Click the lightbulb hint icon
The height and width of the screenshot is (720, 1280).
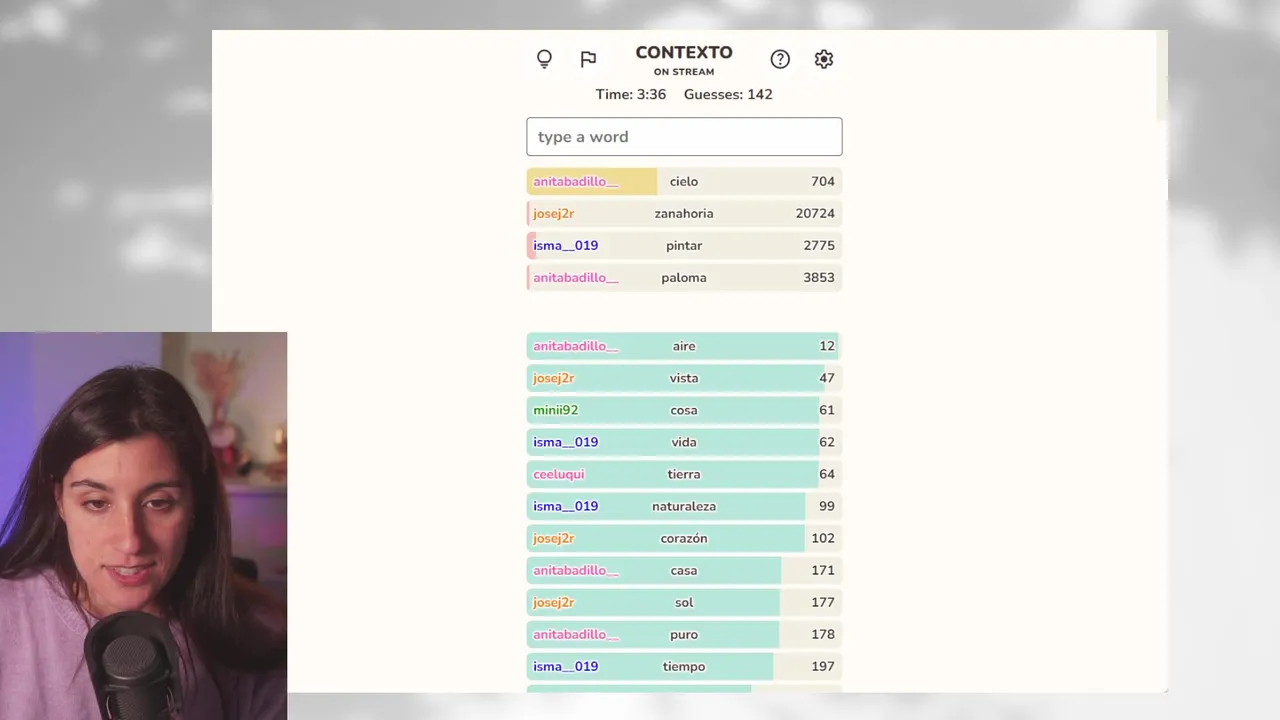click(544, 59)
